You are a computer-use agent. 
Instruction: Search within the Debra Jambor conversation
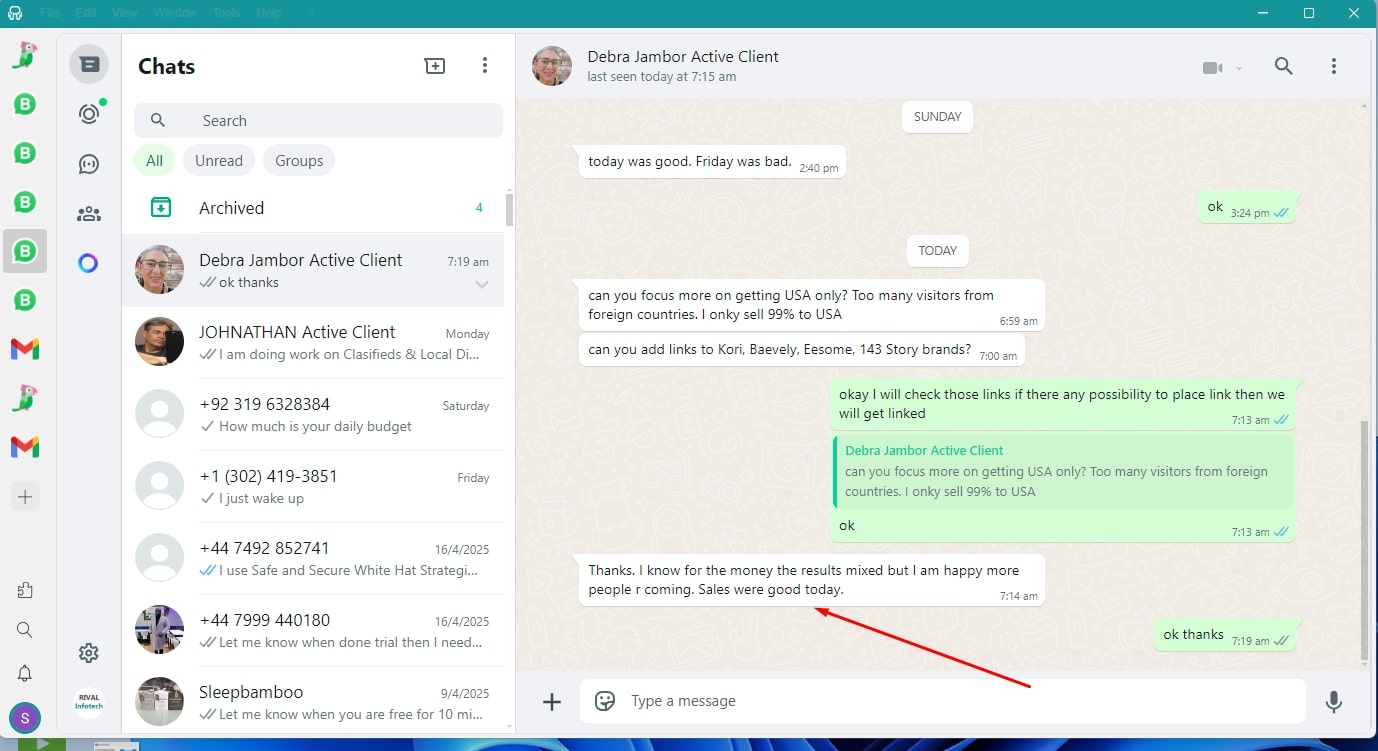[x=1283, y=66]
